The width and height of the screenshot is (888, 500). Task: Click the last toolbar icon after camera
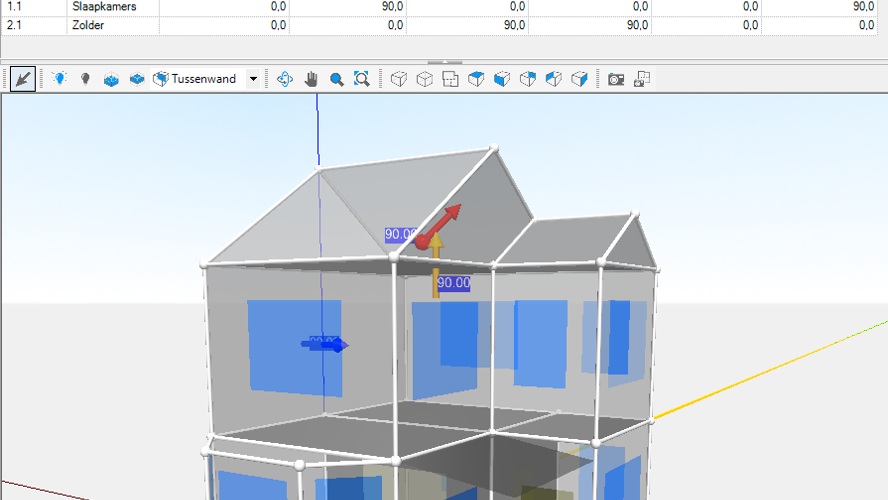coord(642,79)
